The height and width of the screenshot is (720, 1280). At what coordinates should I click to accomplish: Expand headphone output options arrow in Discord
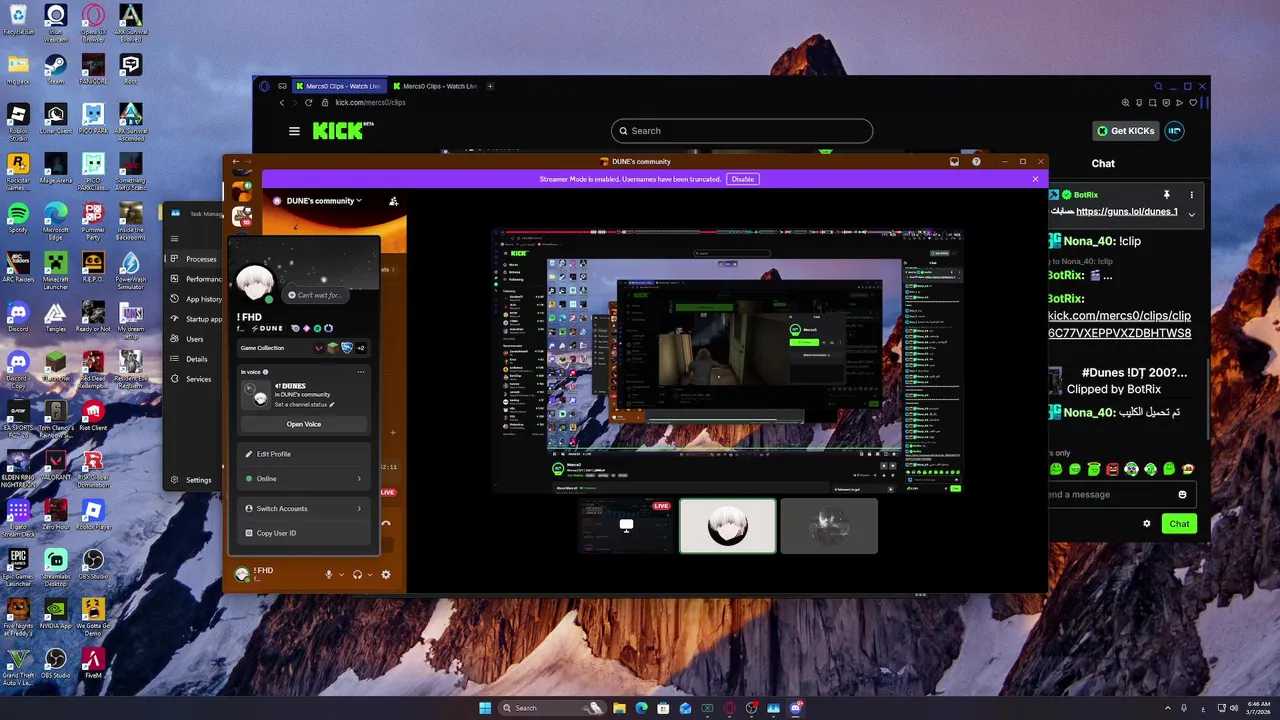370,575
